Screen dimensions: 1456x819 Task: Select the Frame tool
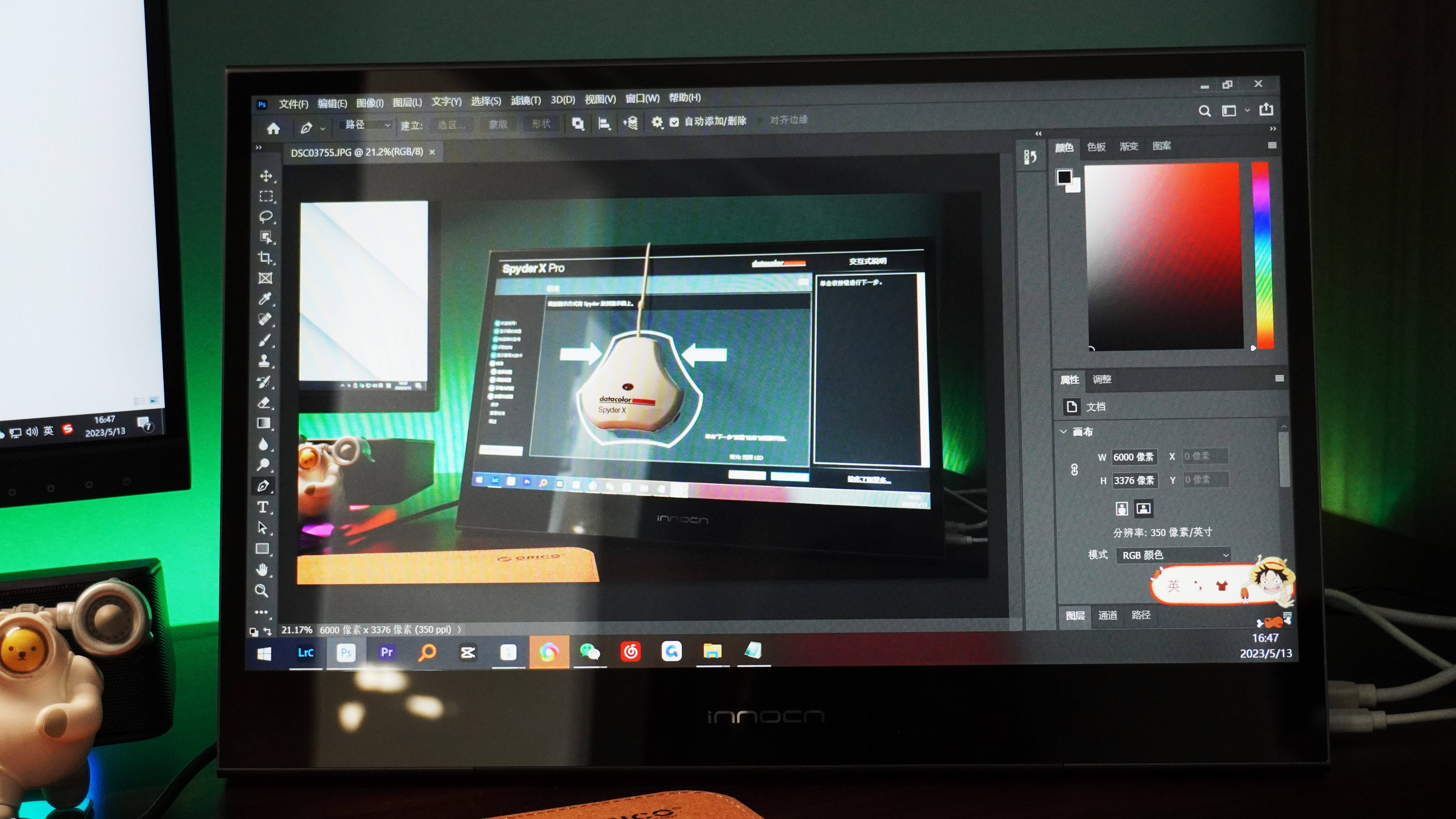click(265, 278)
